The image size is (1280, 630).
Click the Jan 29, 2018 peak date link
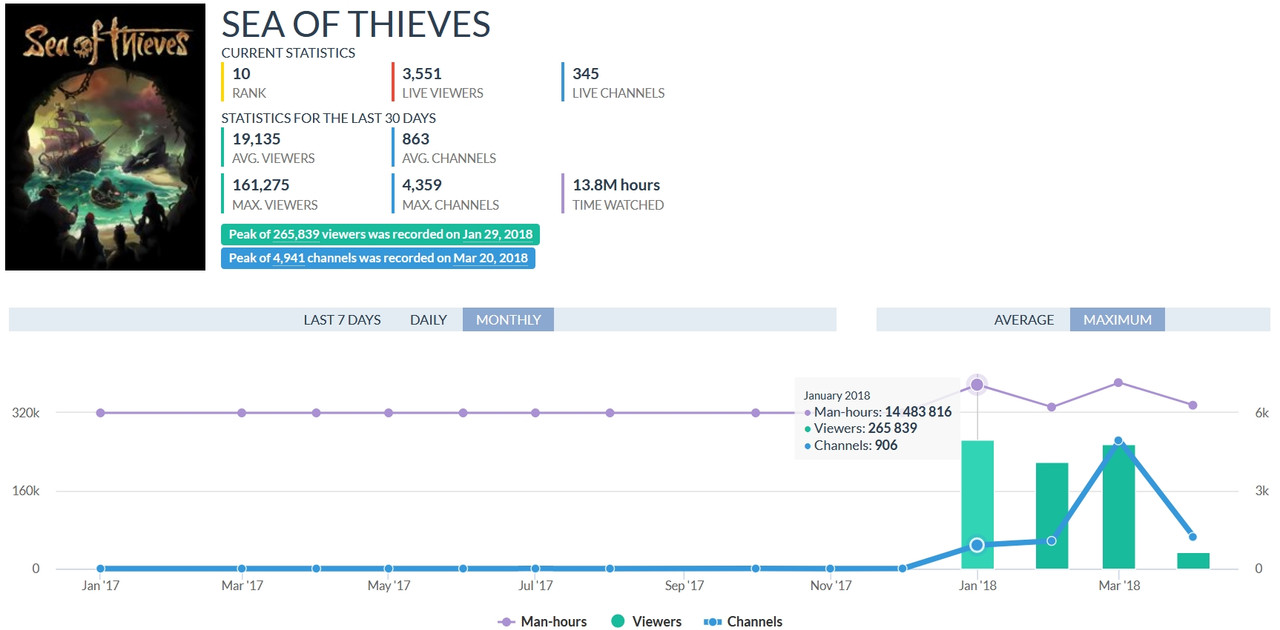pyautogui.click(x=497, y=235)
